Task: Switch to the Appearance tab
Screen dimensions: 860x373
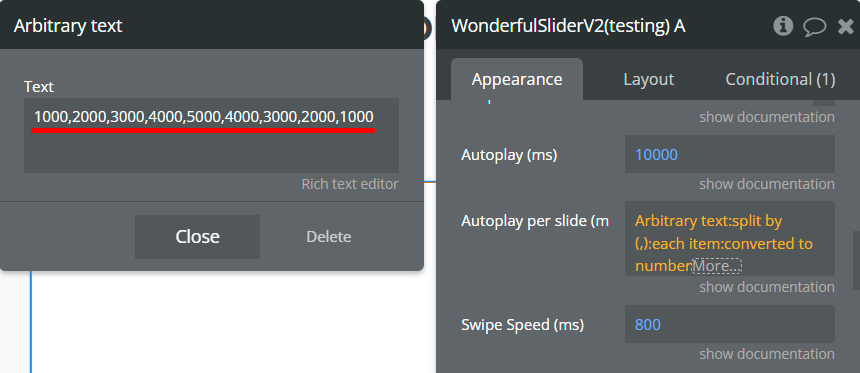Action: click(517, 80)
